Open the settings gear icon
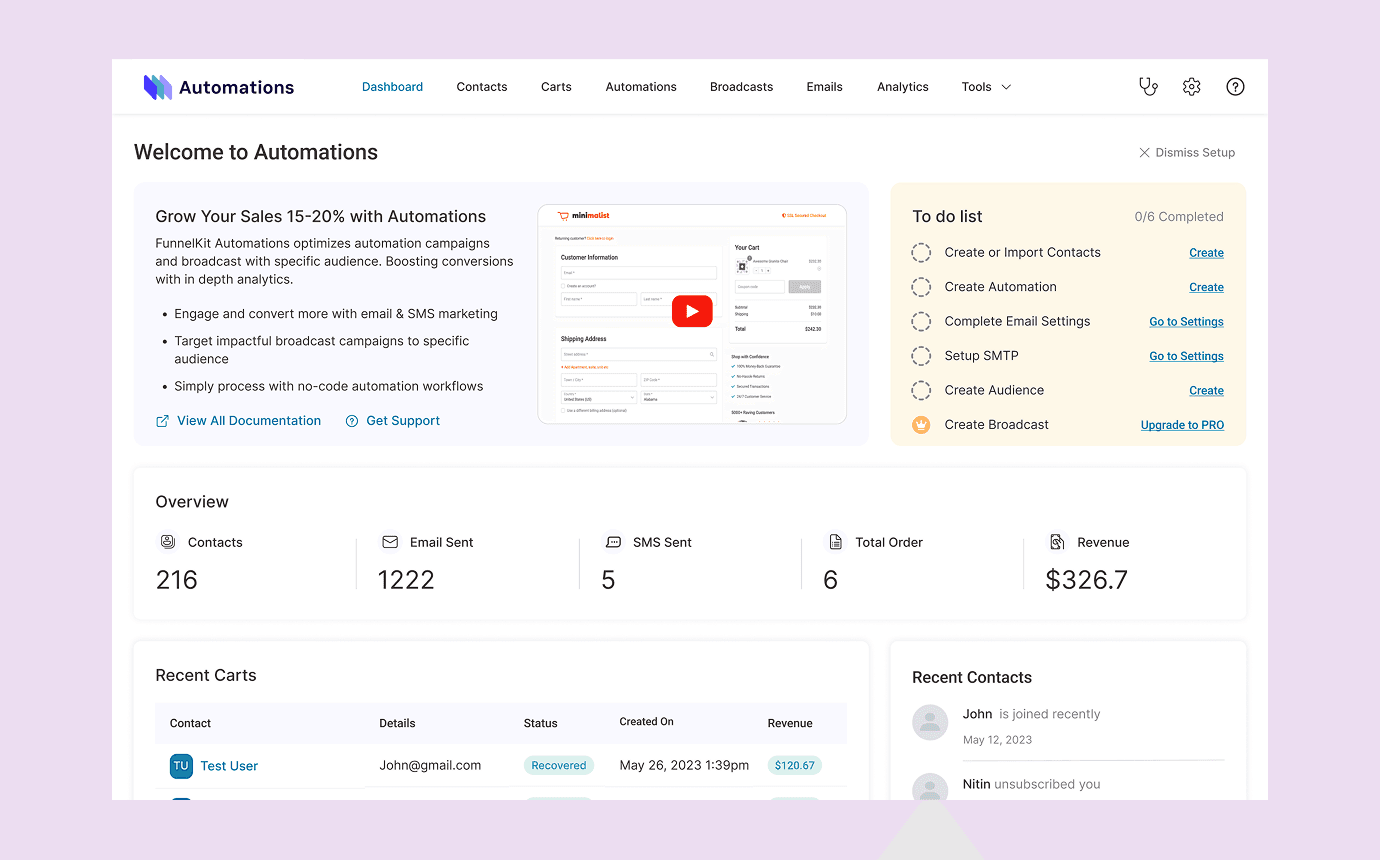The width and height of the screenshot is (1380, 860). coord(1191,87)
